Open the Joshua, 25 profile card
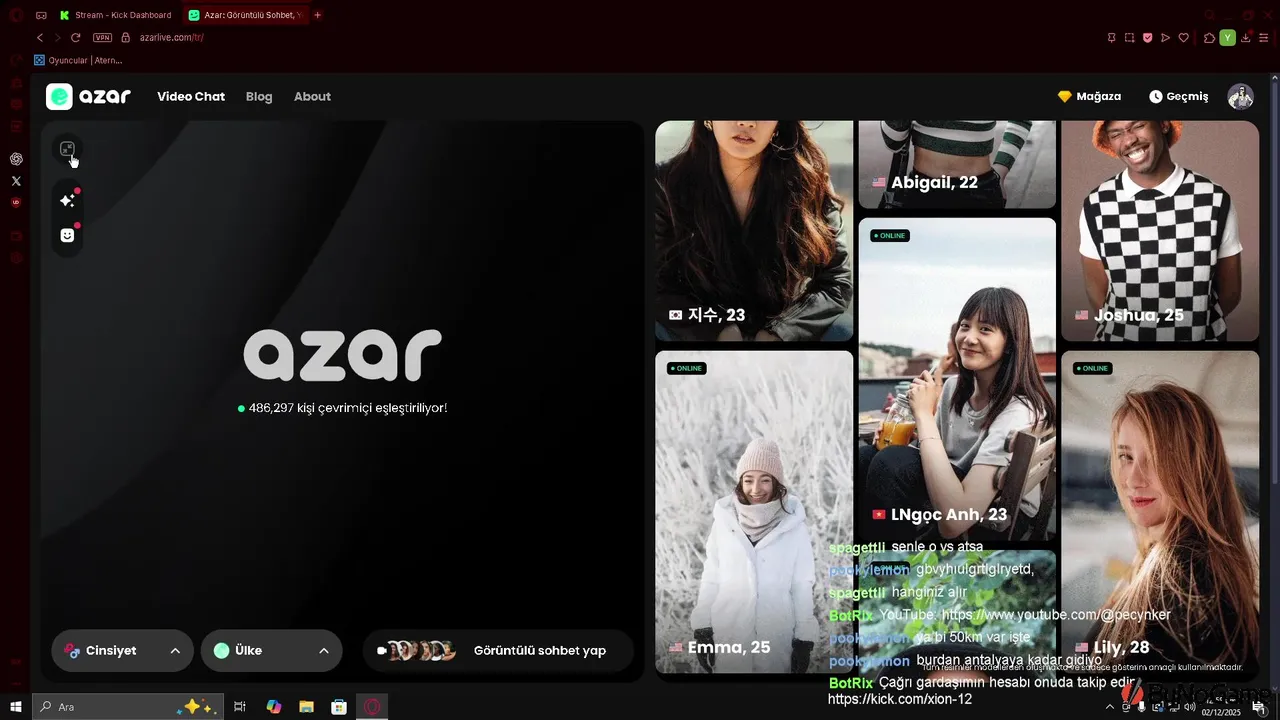 click(1160, 231)
